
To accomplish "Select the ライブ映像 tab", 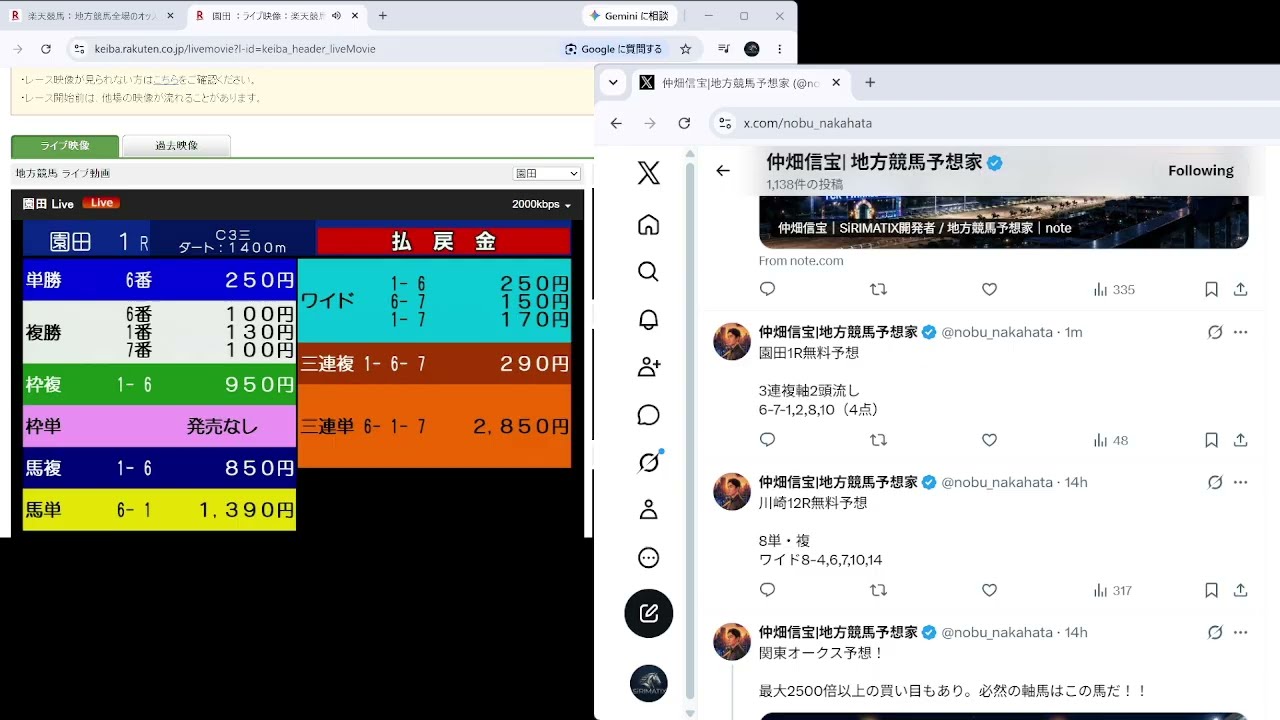I will 65,146.
